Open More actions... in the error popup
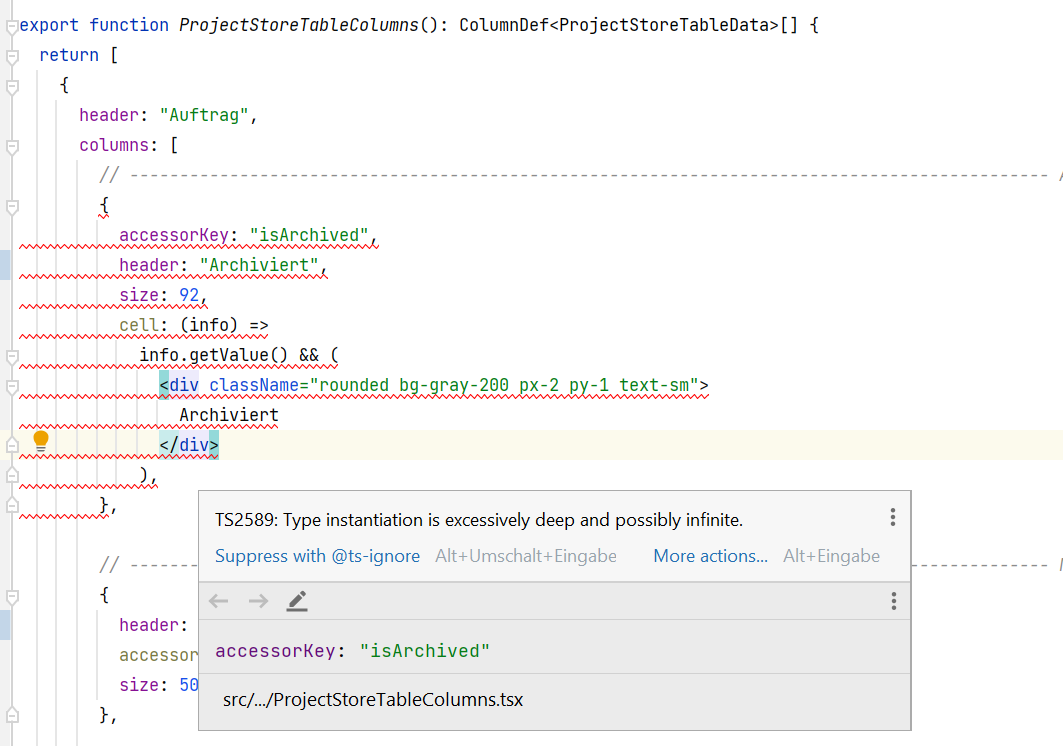 pyautogui.click(x=710, y=556)
